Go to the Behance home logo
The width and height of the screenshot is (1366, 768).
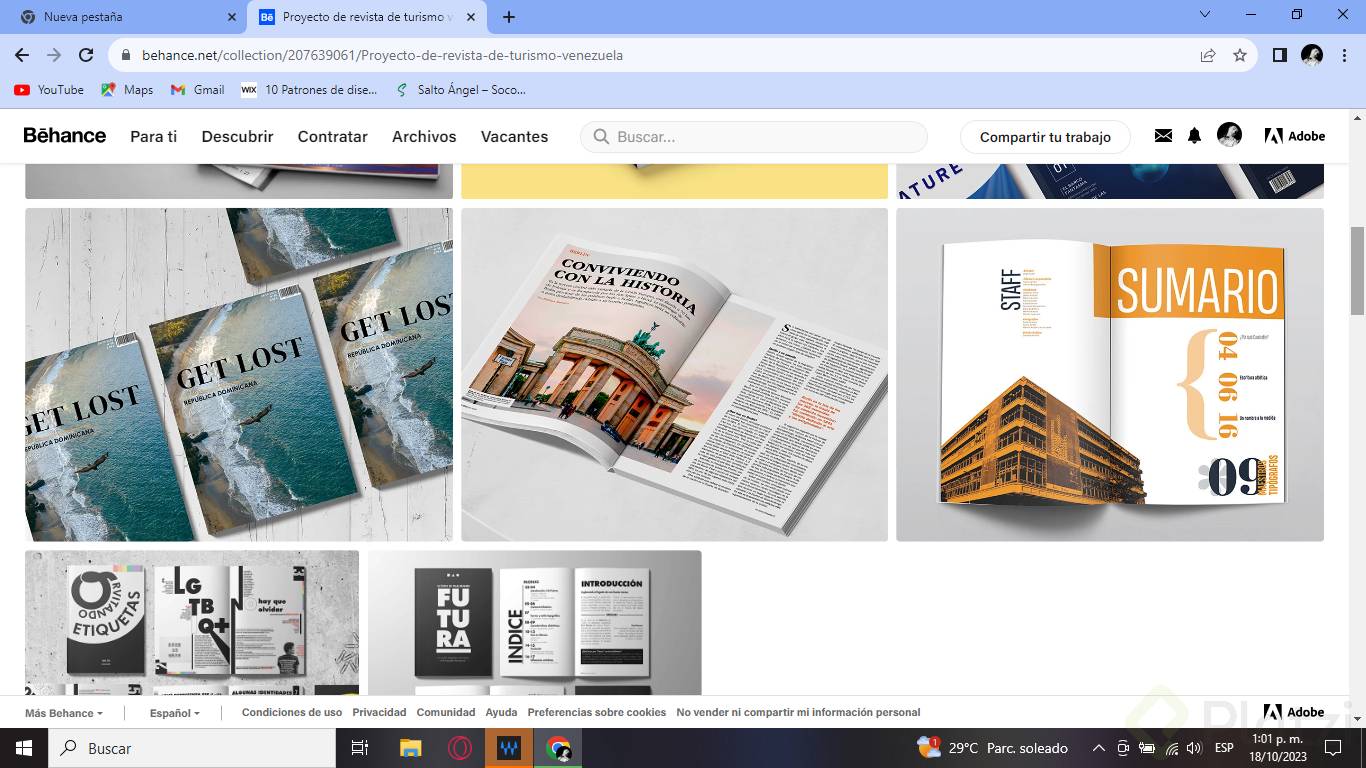pos(65,136)
